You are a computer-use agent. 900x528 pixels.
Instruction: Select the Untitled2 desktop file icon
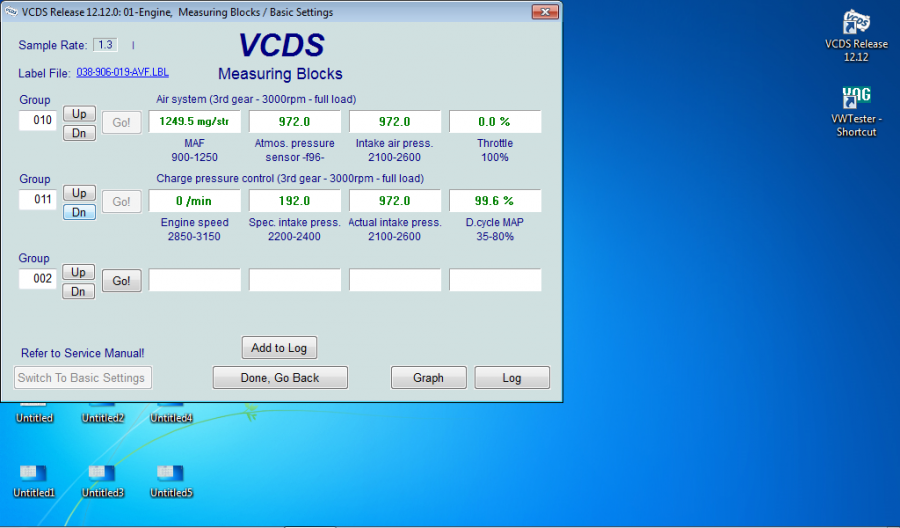click(103, 410)
